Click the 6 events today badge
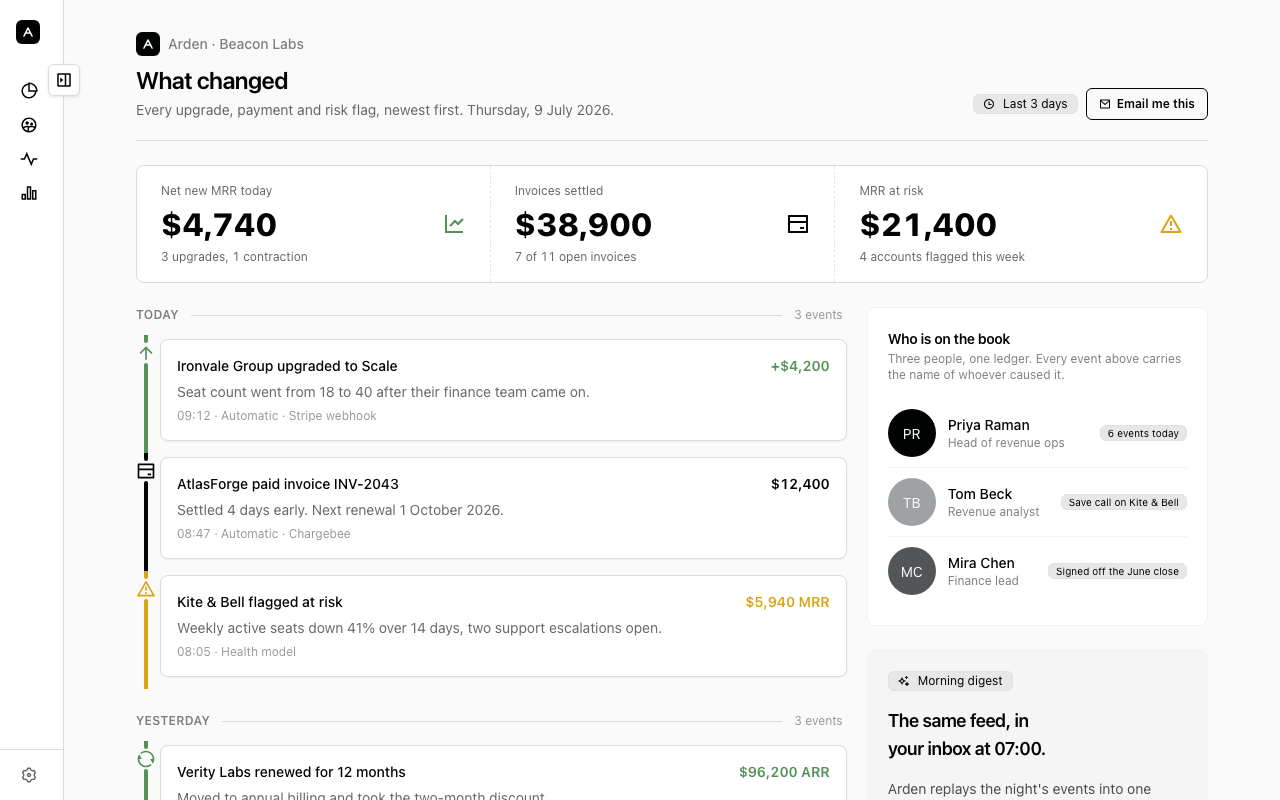The image size is (1280, 800). click(x=1143, y=433)
